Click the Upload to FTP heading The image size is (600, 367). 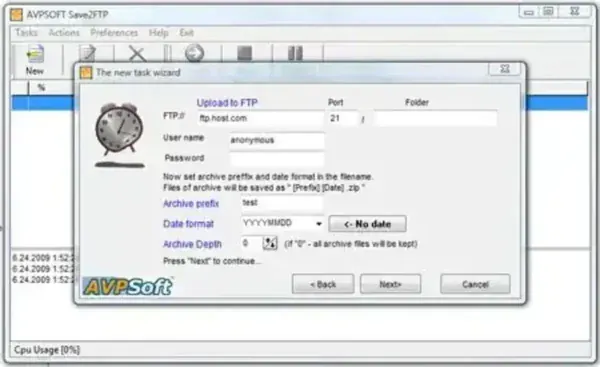point(227,103)
